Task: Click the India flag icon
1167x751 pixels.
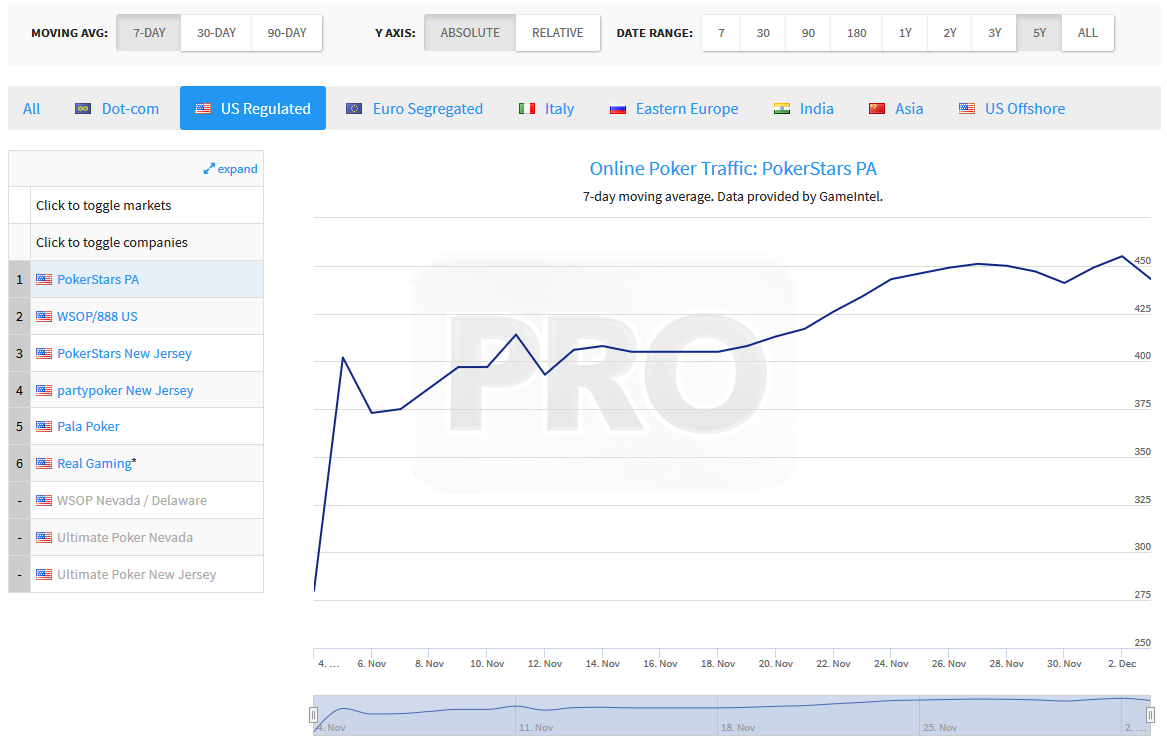Action: click(x=781, y=109)
